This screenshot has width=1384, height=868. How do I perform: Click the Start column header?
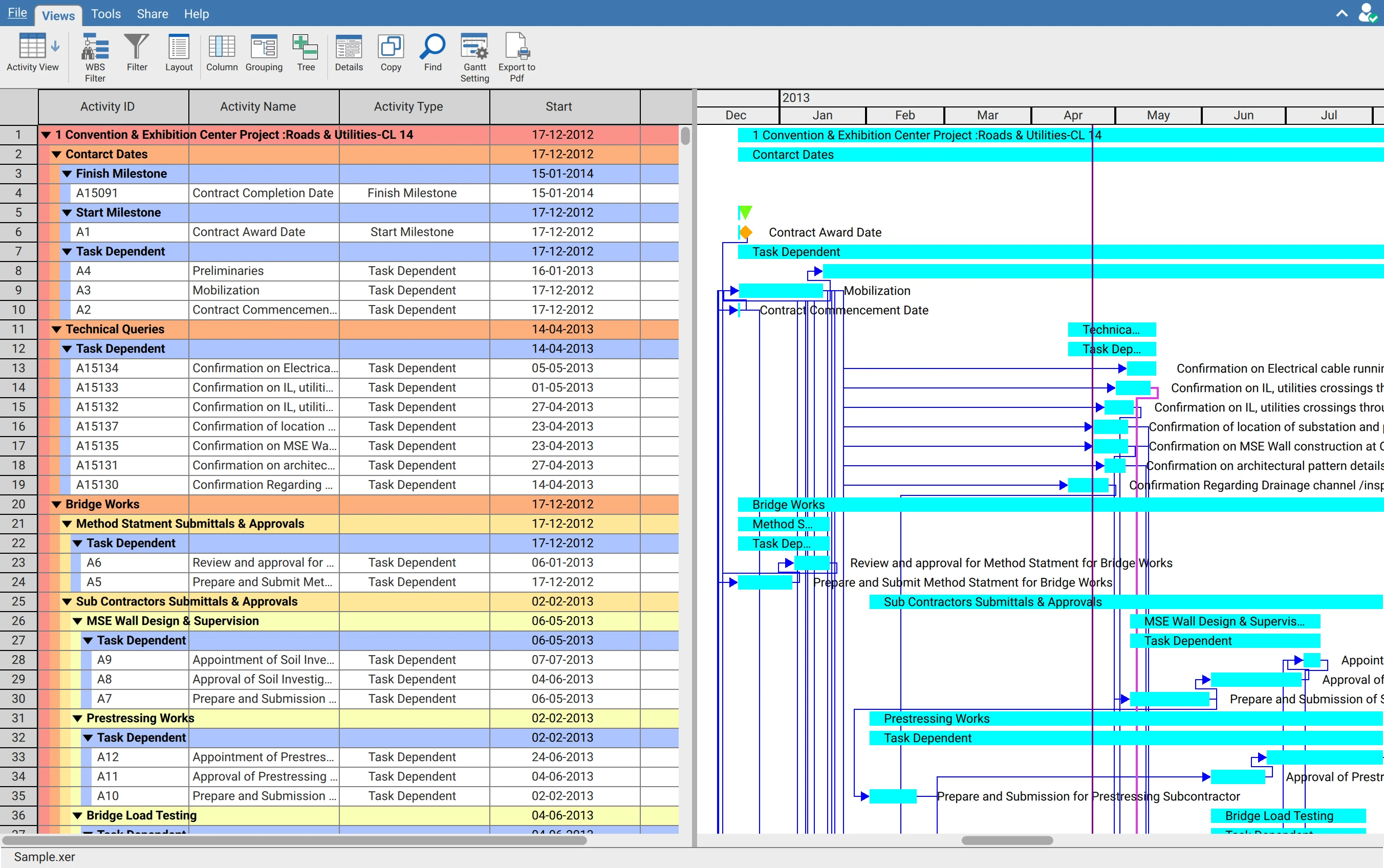(x=564, y=107)
